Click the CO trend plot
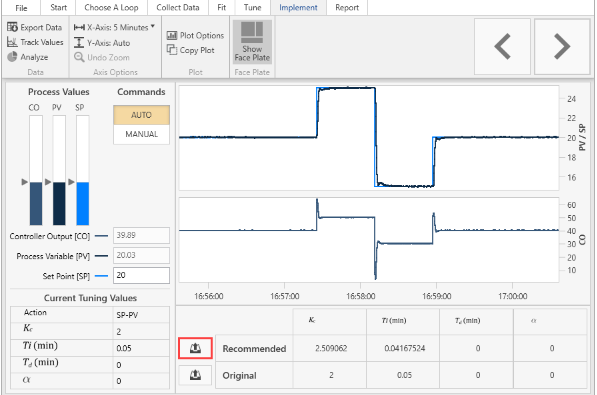Viewport: 597px width, 395px height. 369,240
